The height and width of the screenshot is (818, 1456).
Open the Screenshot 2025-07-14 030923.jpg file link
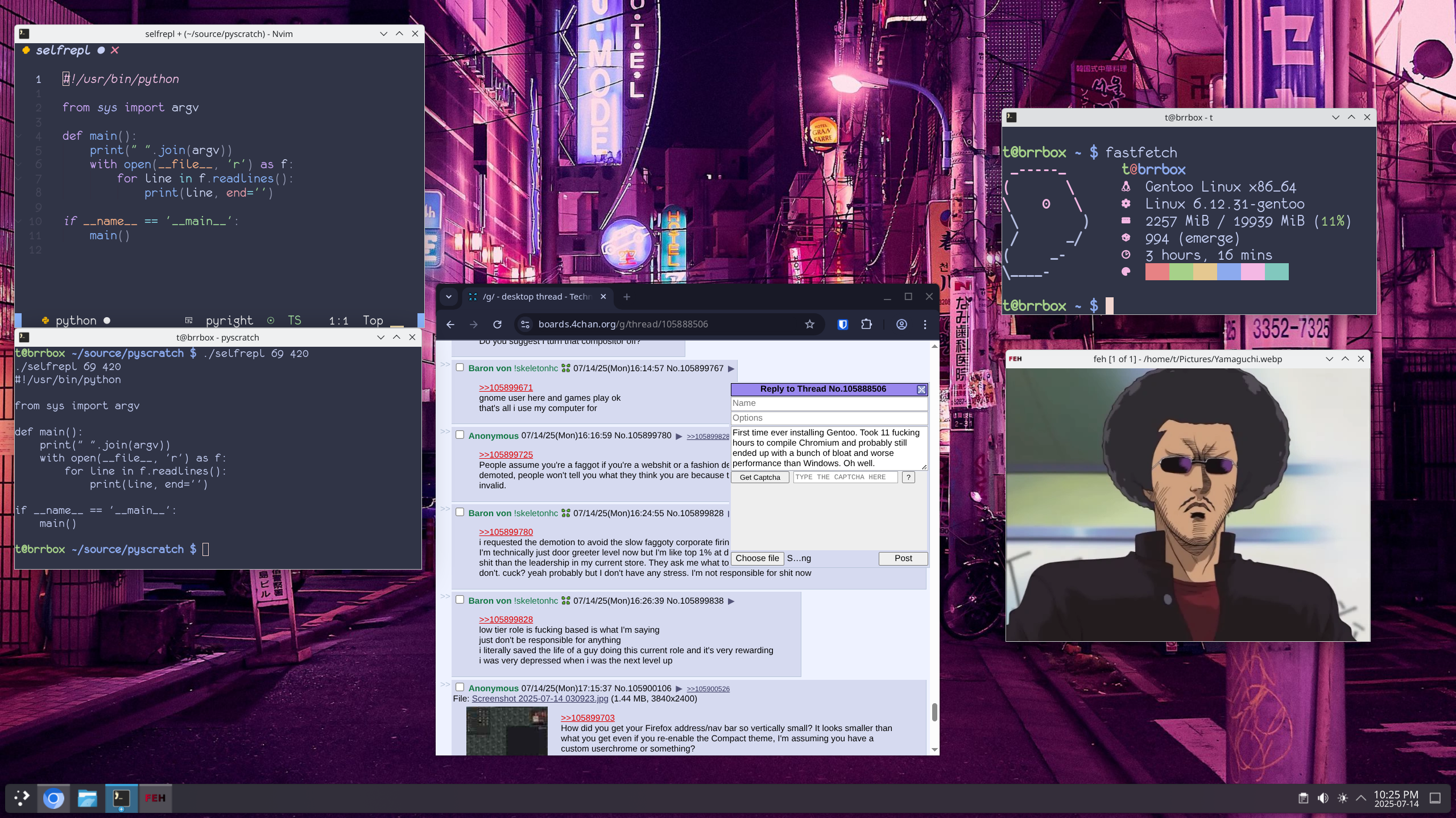pos(540,699)
